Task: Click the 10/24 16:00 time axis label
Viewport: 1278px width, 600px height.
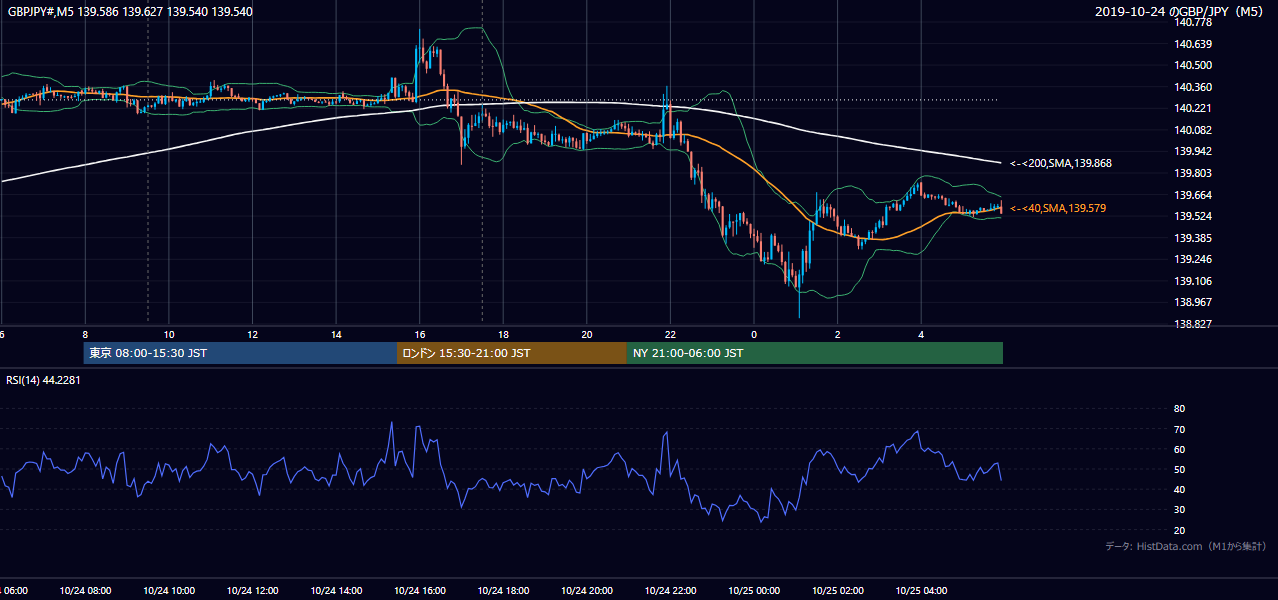Action: pos(420,590)
